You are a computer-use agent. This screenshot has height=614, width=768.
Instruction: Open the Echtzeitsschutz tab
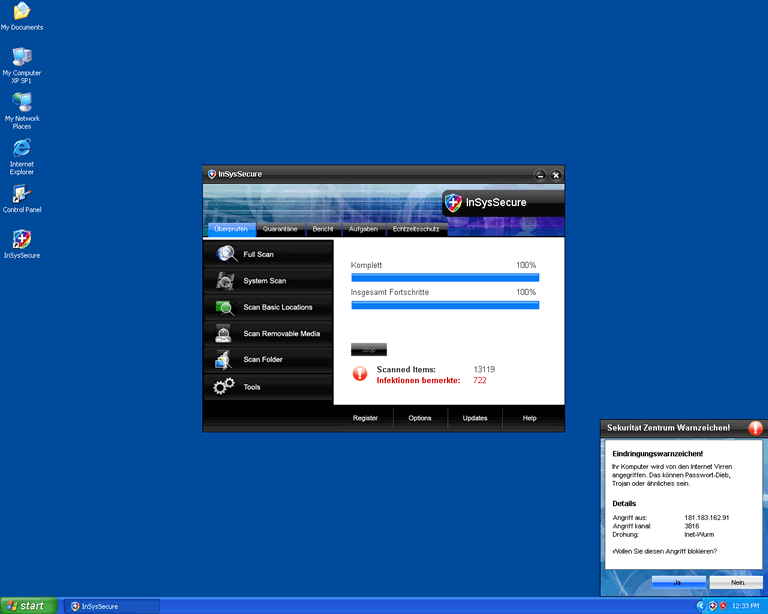[x=415, y=229]
